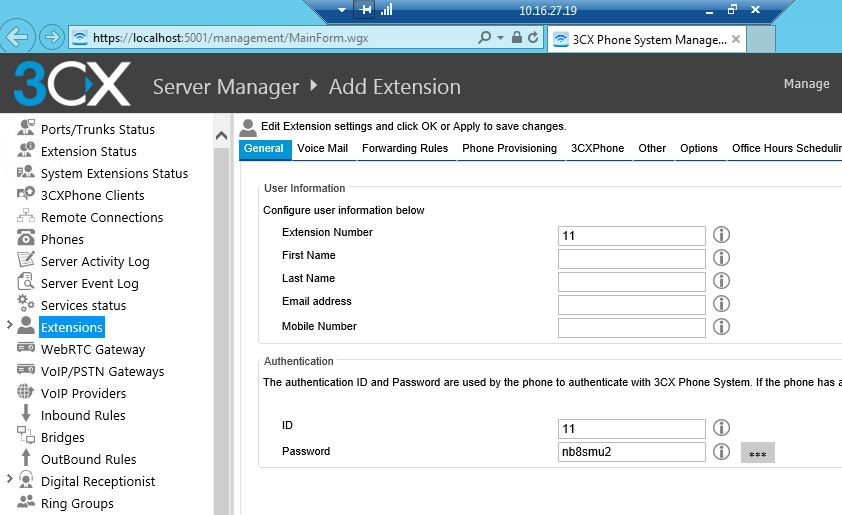Expand the Digital Receptionist tree node
842x515 pixels.
tap(9, 478)
